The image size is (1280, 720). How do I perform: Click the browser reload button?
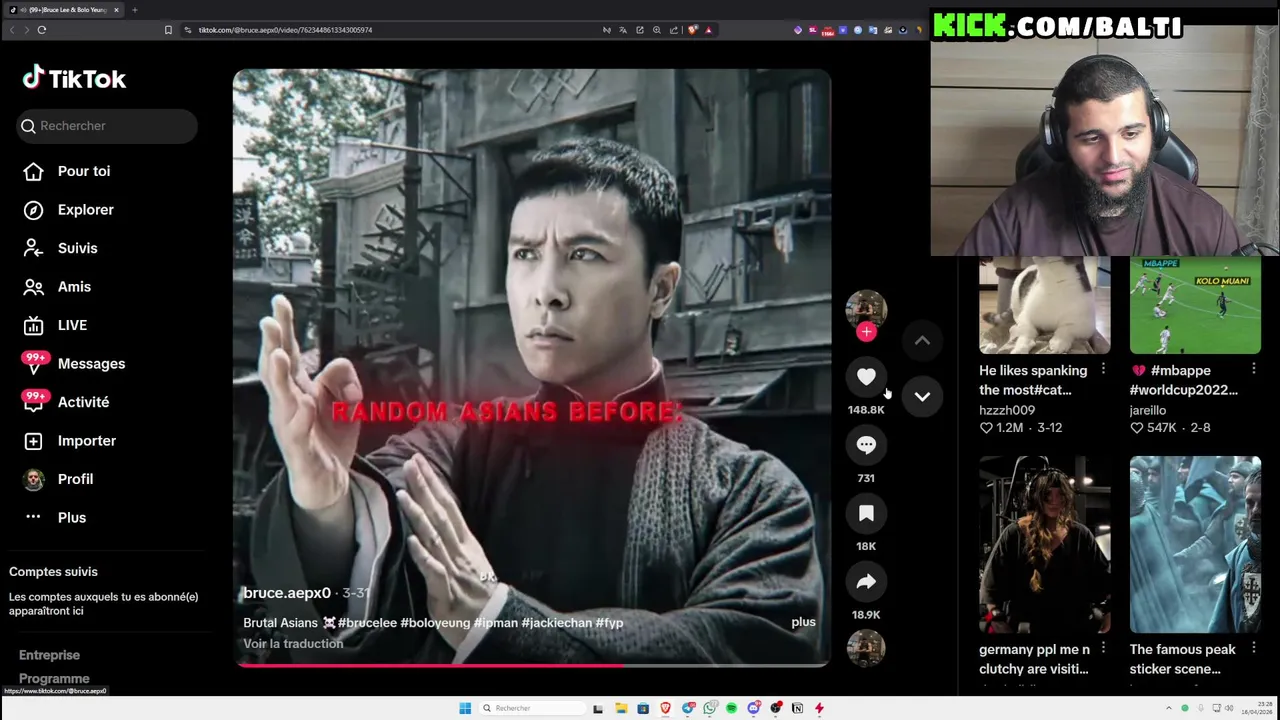click(x=42, y=30)
